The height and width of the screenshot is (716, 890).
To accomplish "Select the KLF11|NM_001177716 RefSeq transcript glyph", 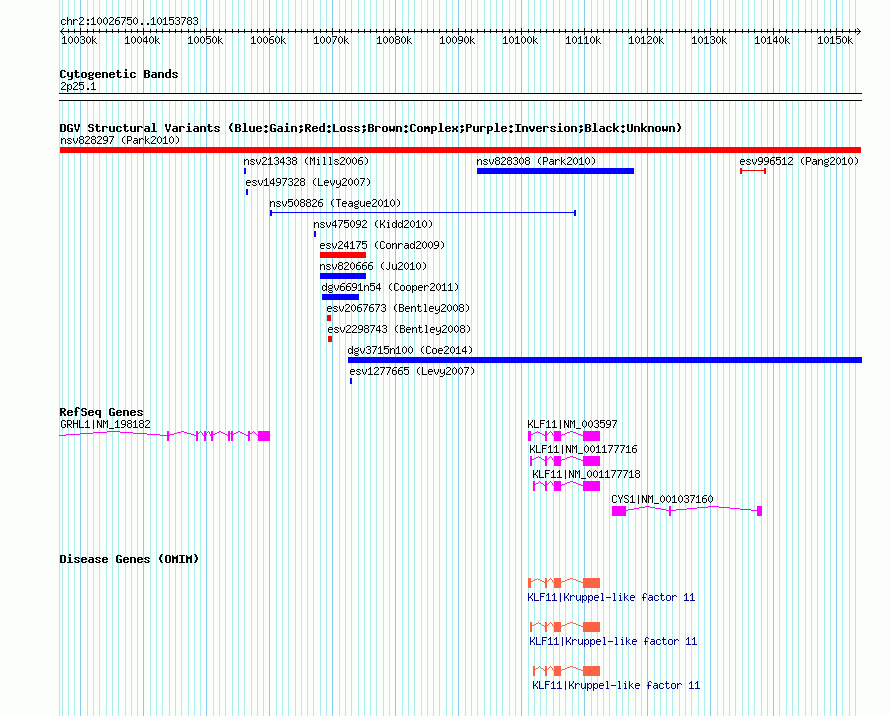I will pos(565,460).
